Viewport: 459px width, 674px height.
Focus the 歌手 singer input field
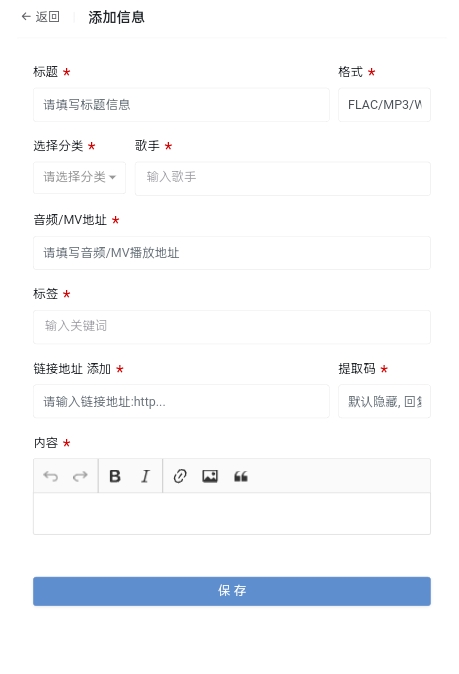(282, 178)
